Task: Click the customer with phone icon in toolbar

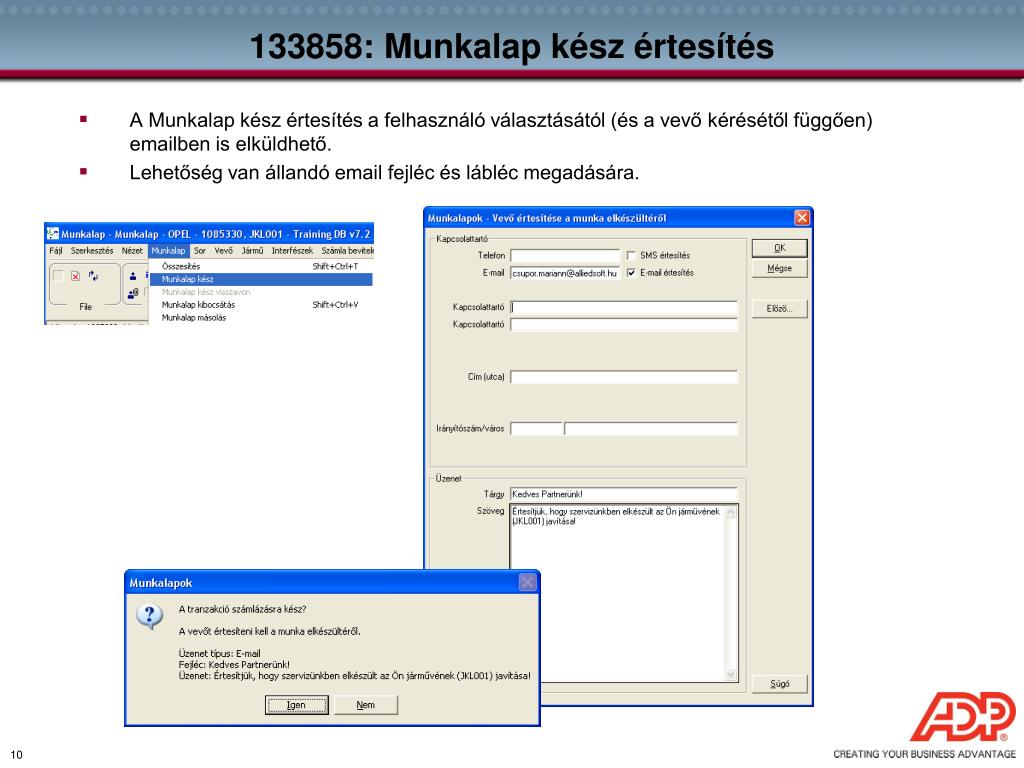Action: click(133, 293)
